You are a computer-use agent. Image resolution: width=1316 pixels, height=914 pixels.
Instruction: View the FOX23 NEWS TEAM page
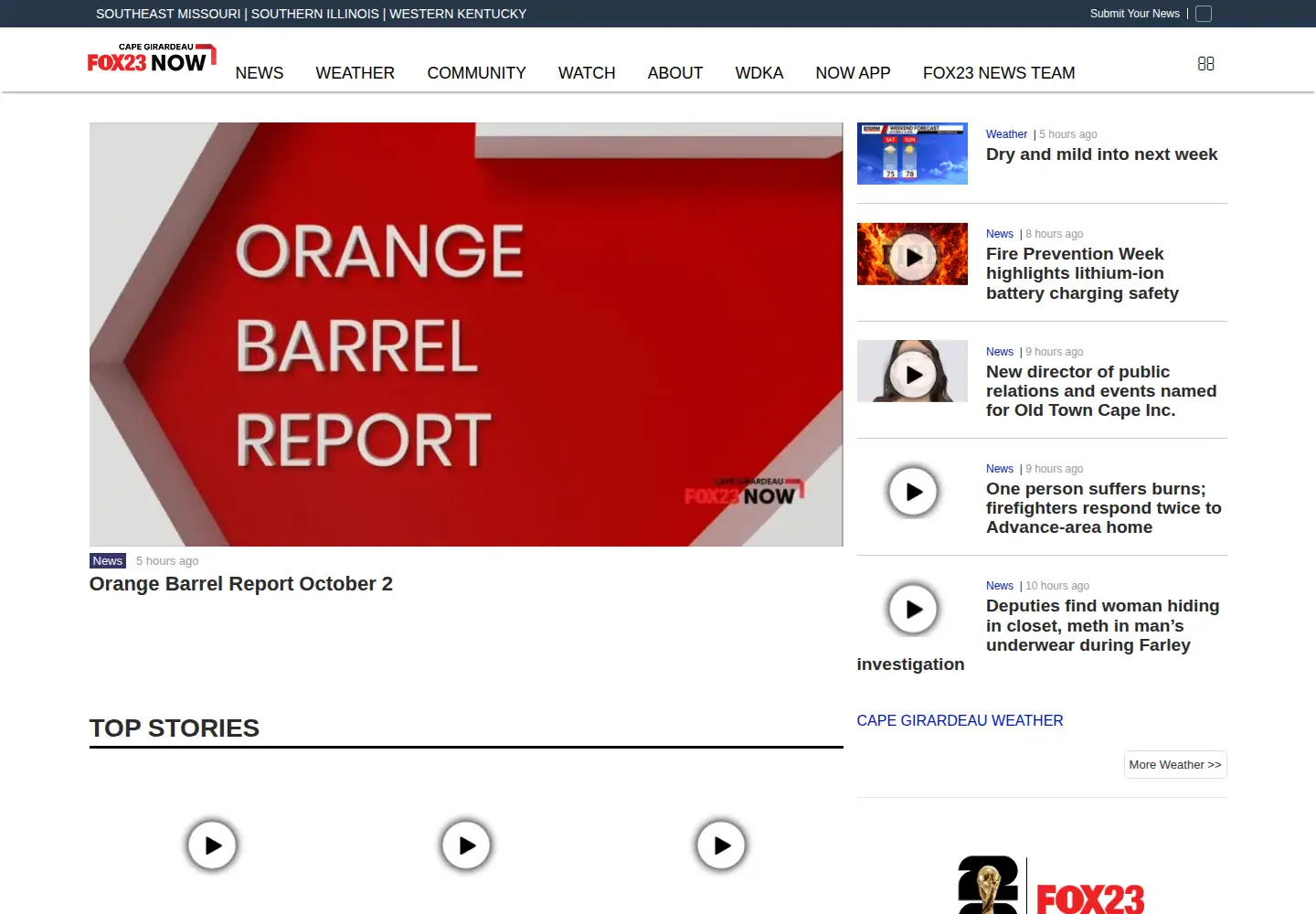point(999,73)
